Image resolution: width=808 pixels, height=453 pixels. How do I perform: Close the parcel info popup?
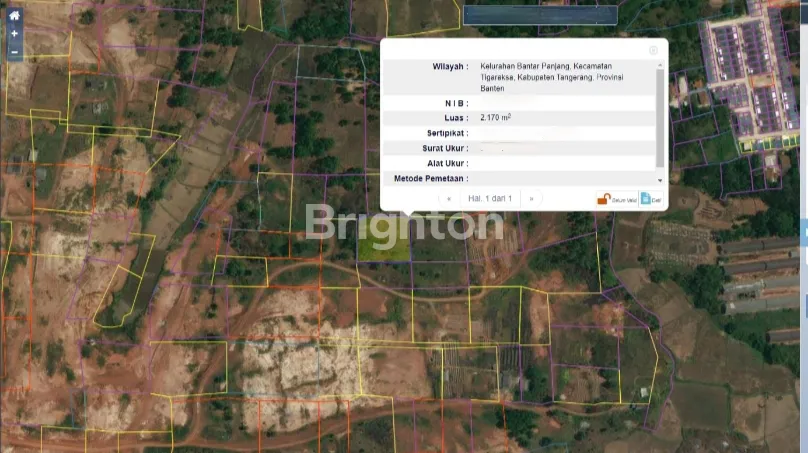coord(653,50)
